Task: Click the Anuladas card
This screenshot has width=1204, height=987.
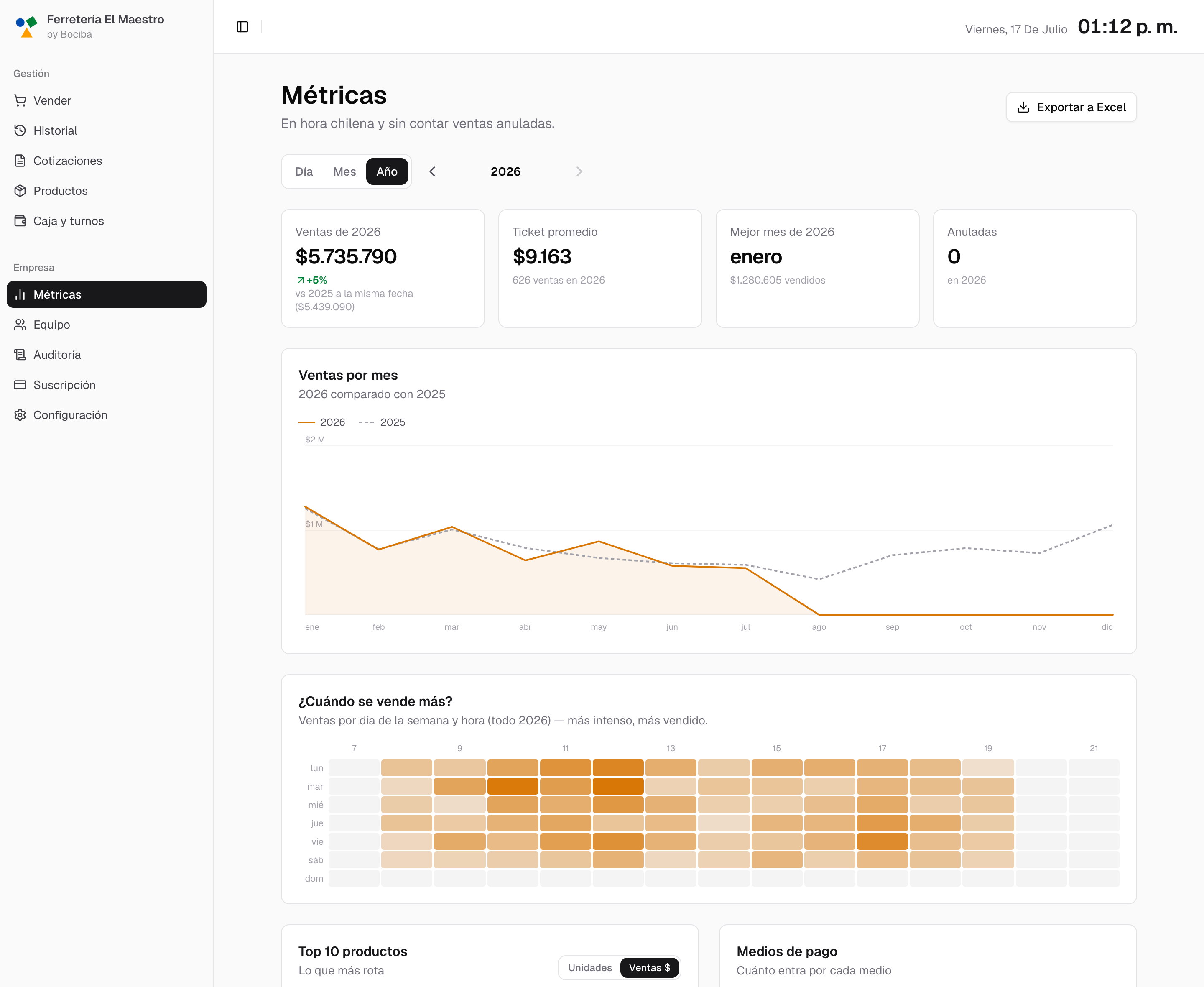Action: pyautogui.click(x=1035, y=268)
